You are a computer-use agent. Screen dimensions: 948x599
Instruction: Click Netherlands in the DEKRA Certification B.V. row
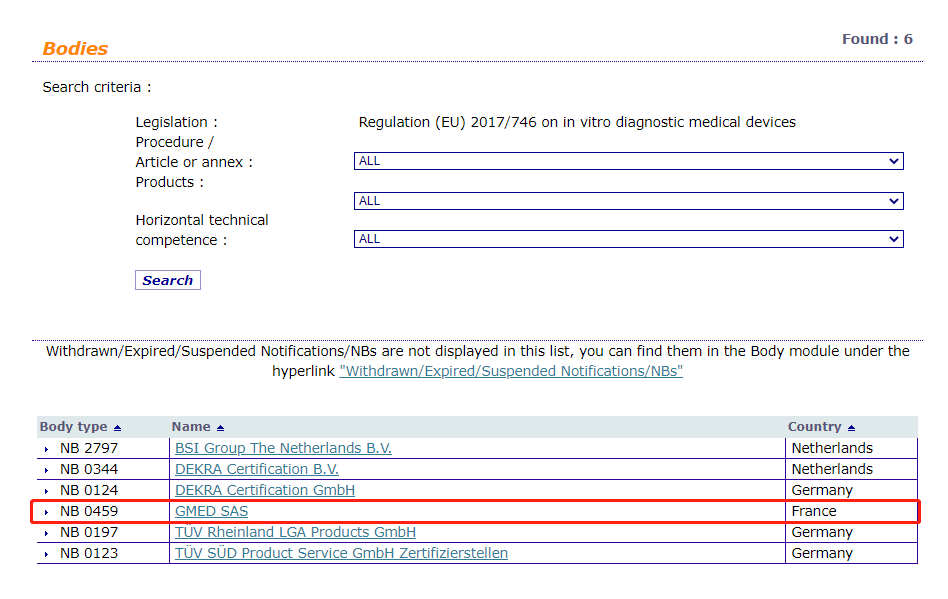[x=832, y=470]
